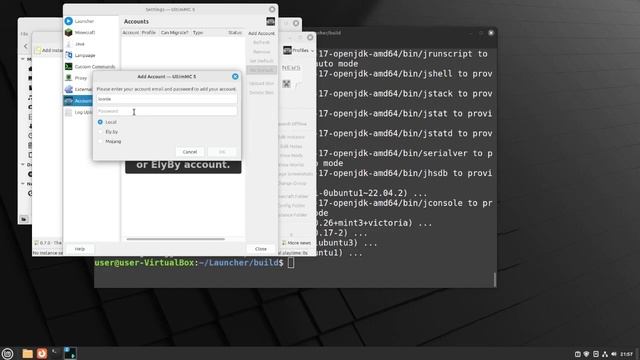
Task: Open the Linux Mint start menu
Action: (7, 353)
